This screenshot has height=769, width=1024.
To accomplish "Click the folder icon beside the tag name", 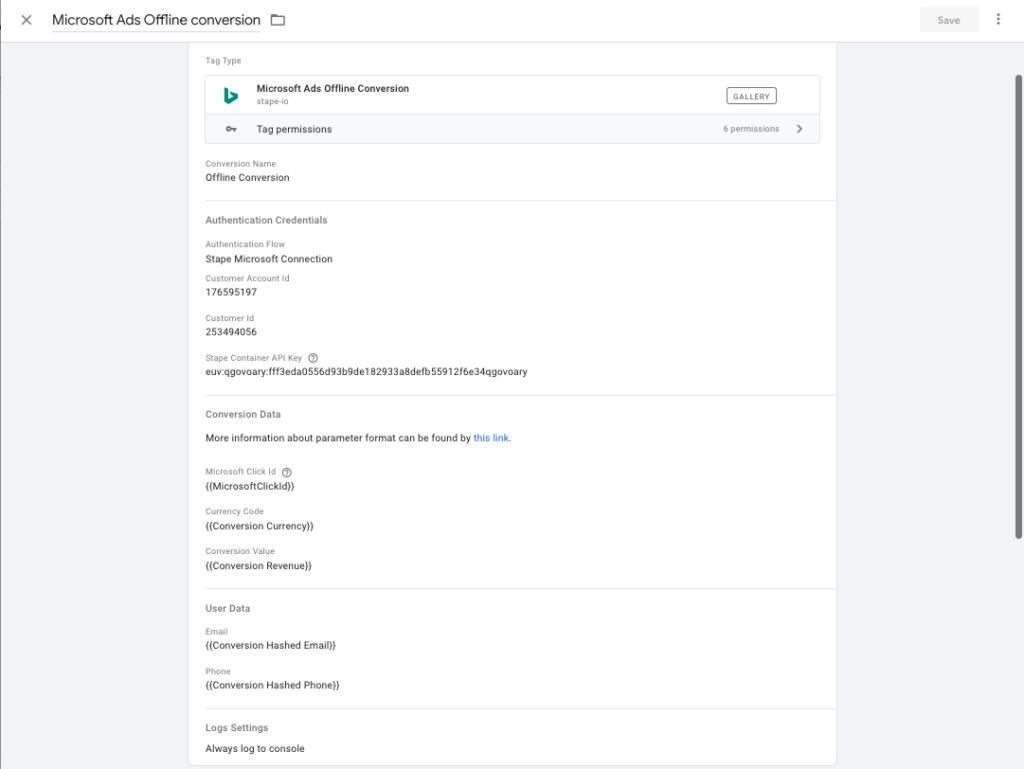I will [x=278, y=20].
